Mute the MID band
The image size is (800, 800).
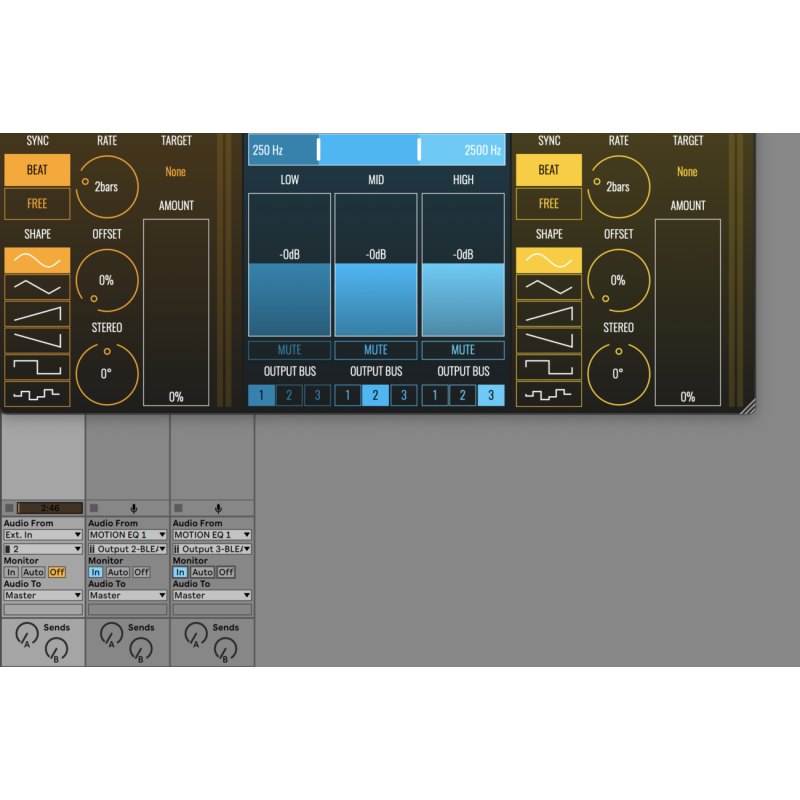coord(376,350)
